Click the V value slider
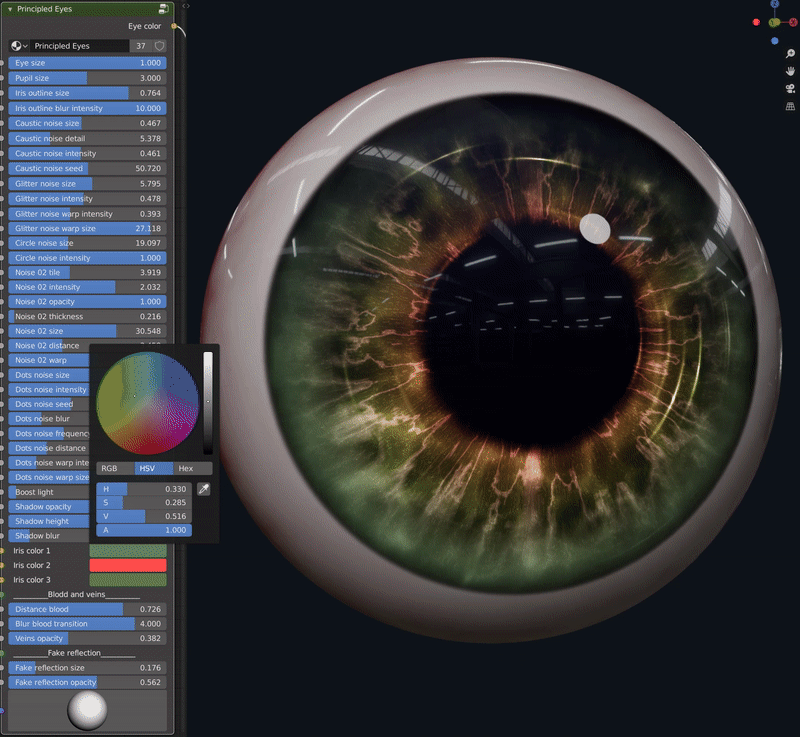Image resolution: width=800 pixels, height=737 pixels. [144, 516]
